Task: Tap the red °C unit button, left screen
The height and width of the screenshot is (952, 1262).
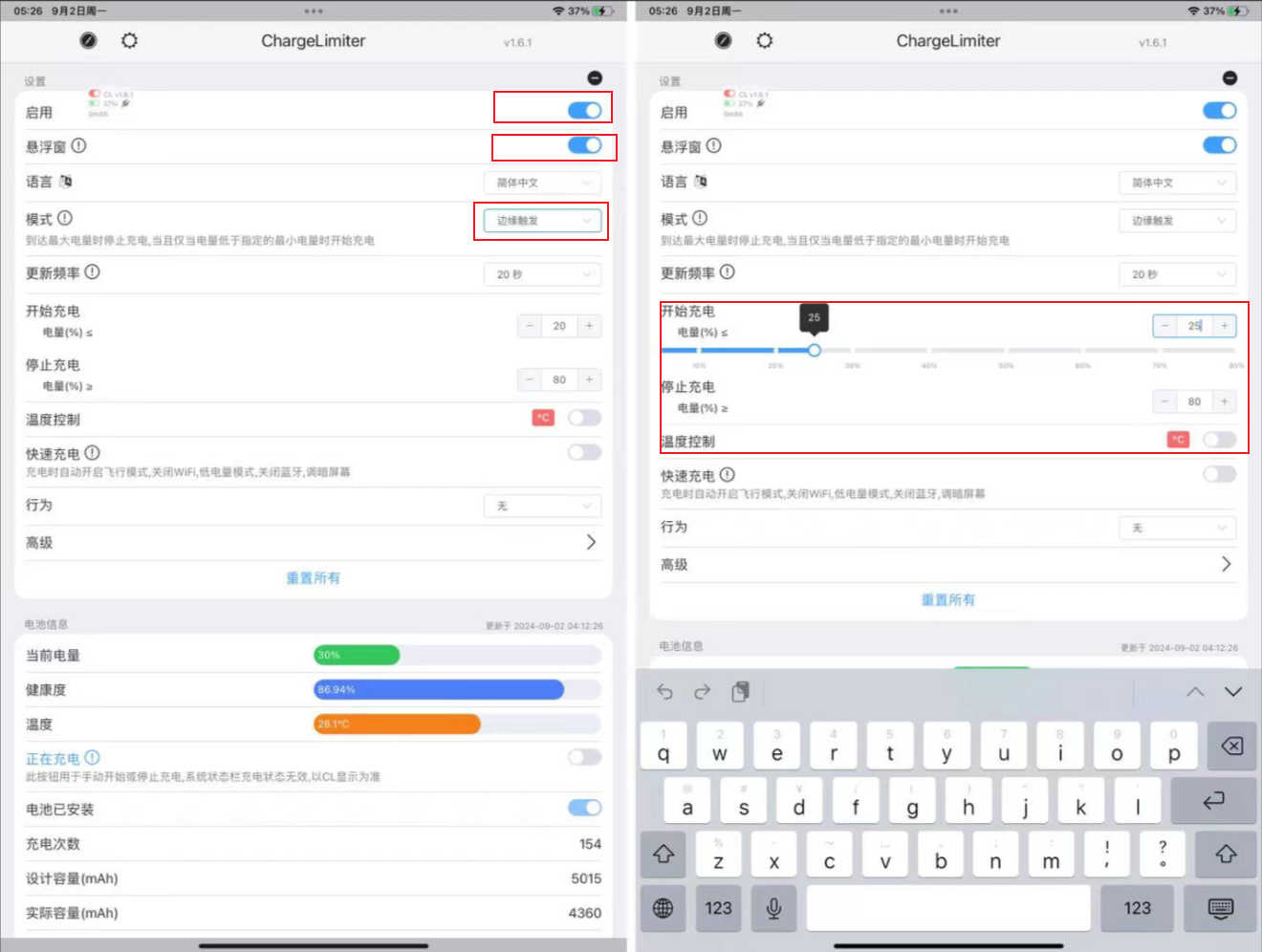Action: point(543,418)
